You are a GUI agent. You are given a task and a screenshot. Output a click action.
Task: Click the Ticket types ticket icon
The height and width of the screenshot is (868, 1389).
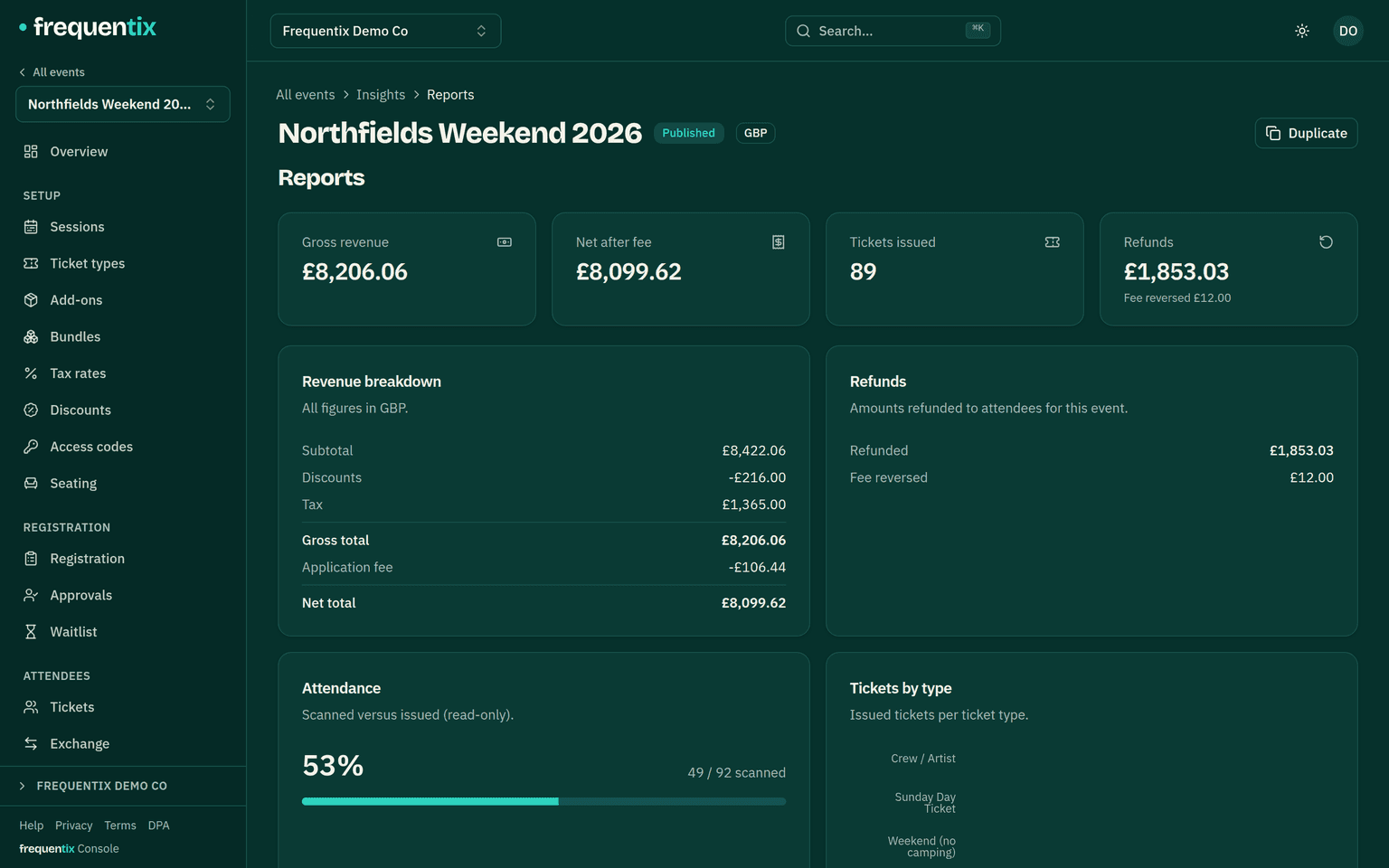[x=31, y=263]
